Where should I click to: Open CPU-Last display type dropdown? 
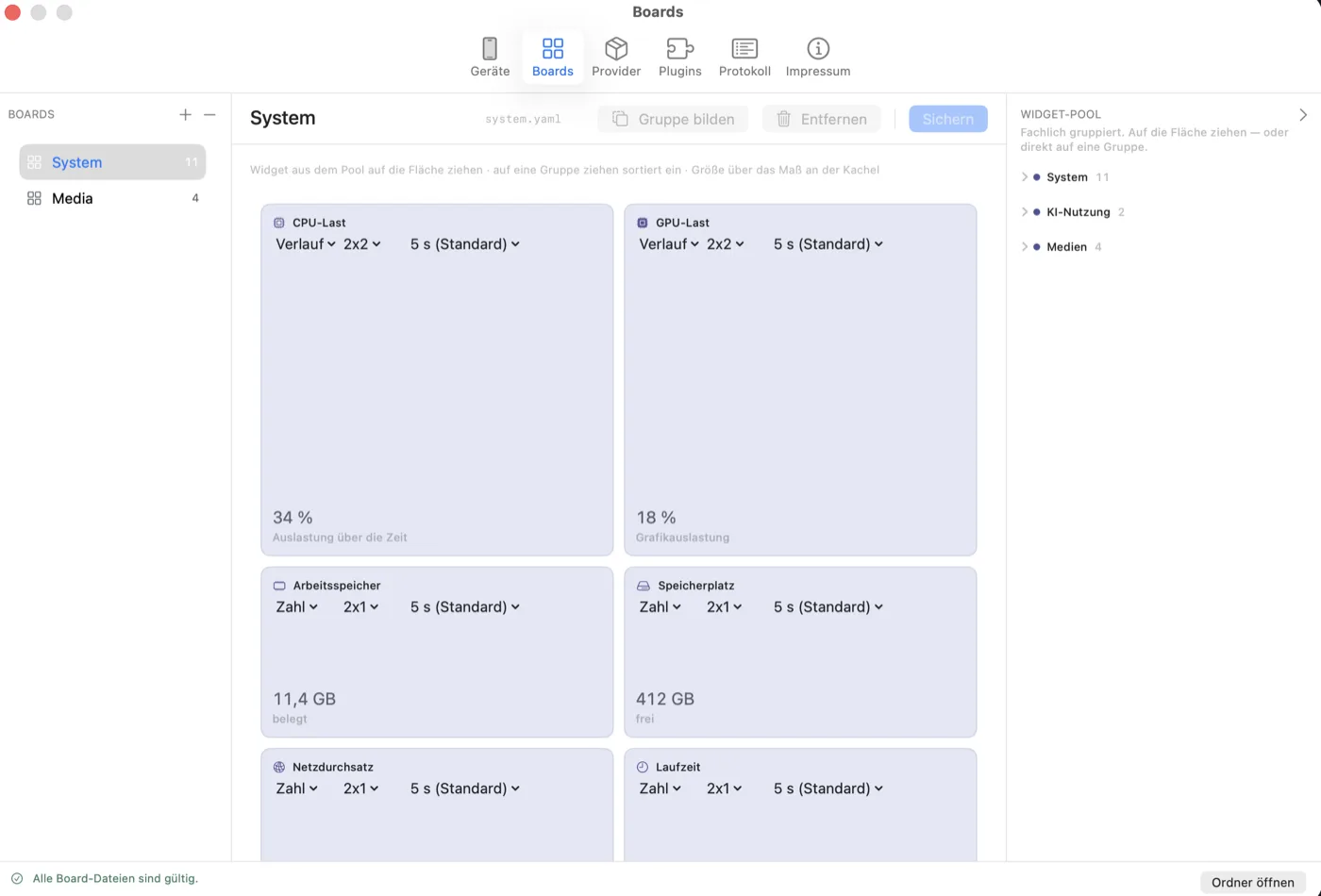click(x=306, y=244)
